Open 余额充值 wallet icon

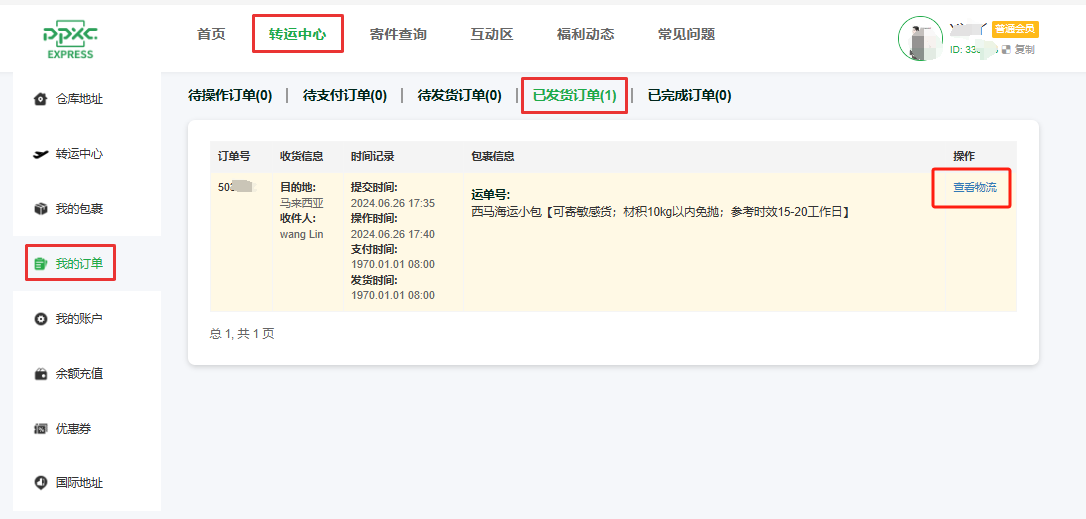point(40,374)
